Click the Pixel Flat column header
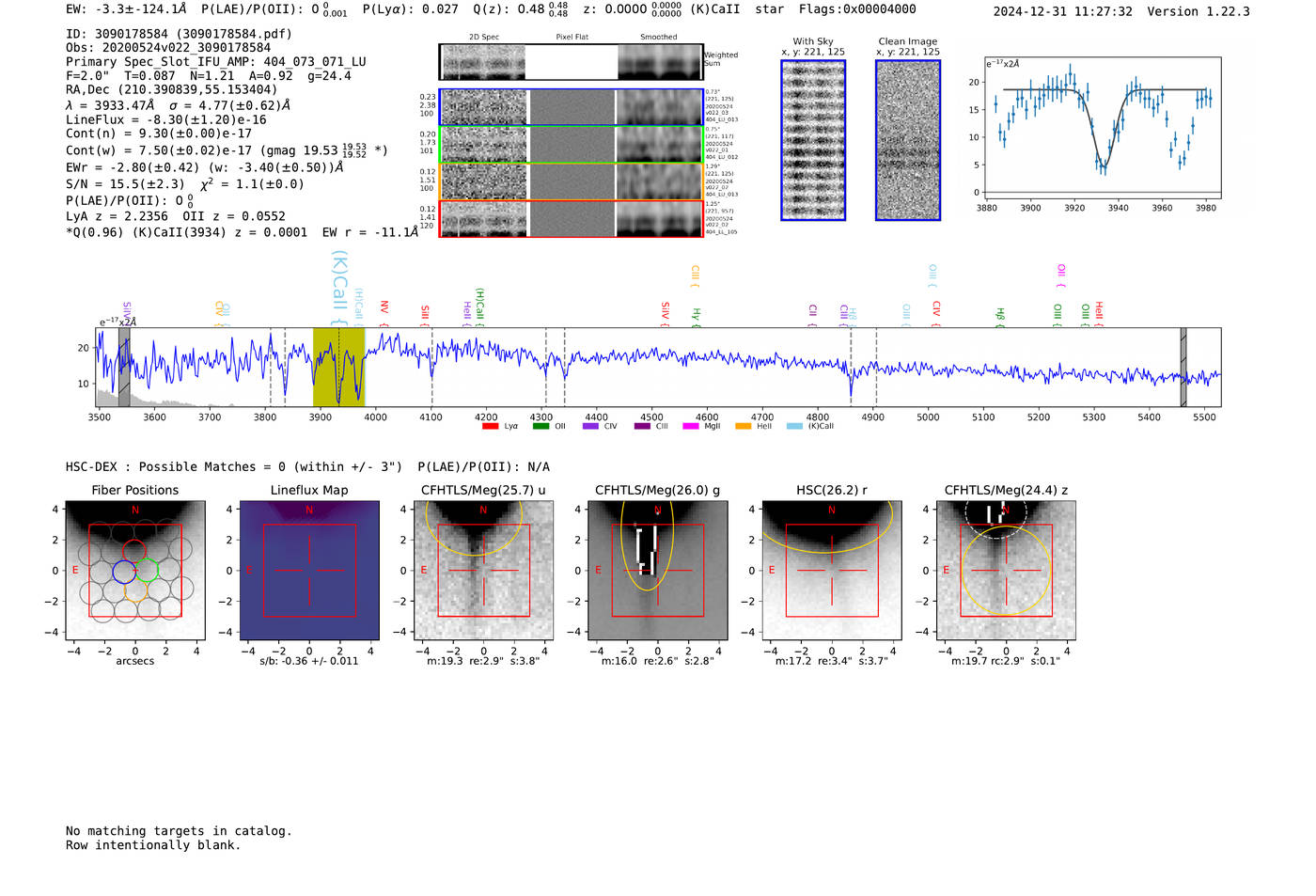Image resolution: width=1316 pixels, height=896 pixels. click(x=572, y=38)
